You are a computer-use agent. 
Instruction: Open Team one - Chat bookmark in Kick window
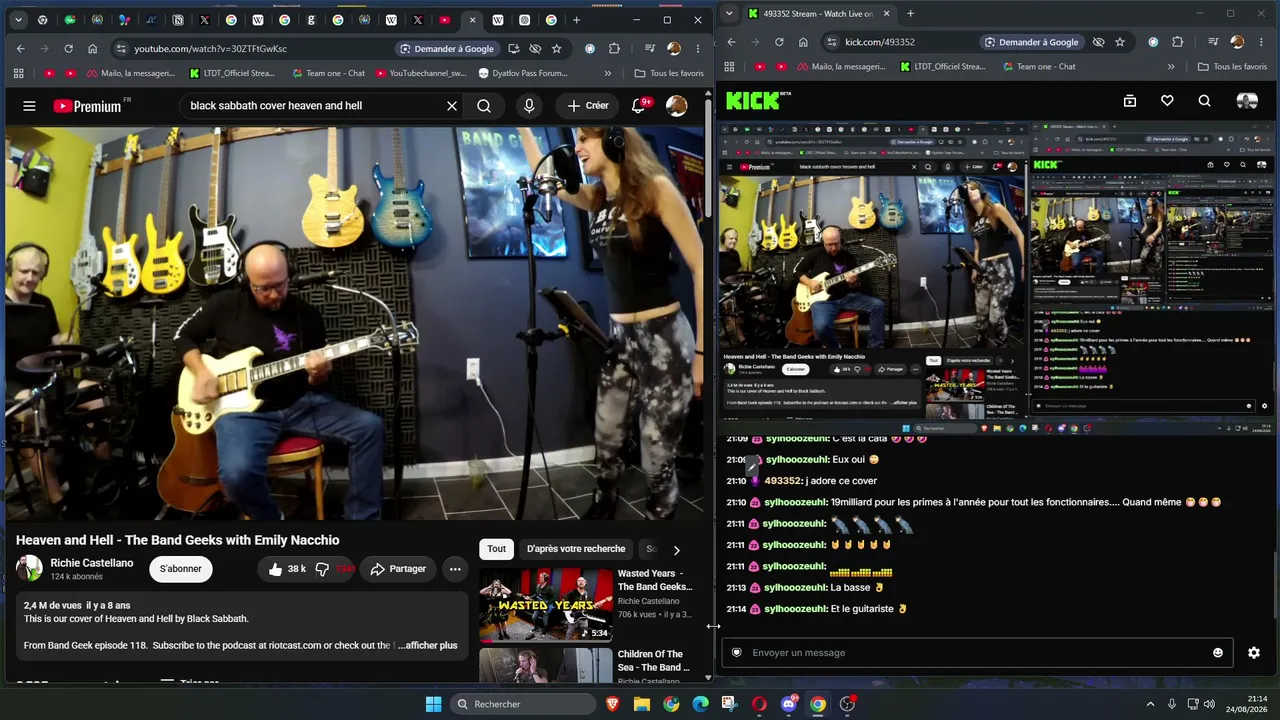(1037, 67)
